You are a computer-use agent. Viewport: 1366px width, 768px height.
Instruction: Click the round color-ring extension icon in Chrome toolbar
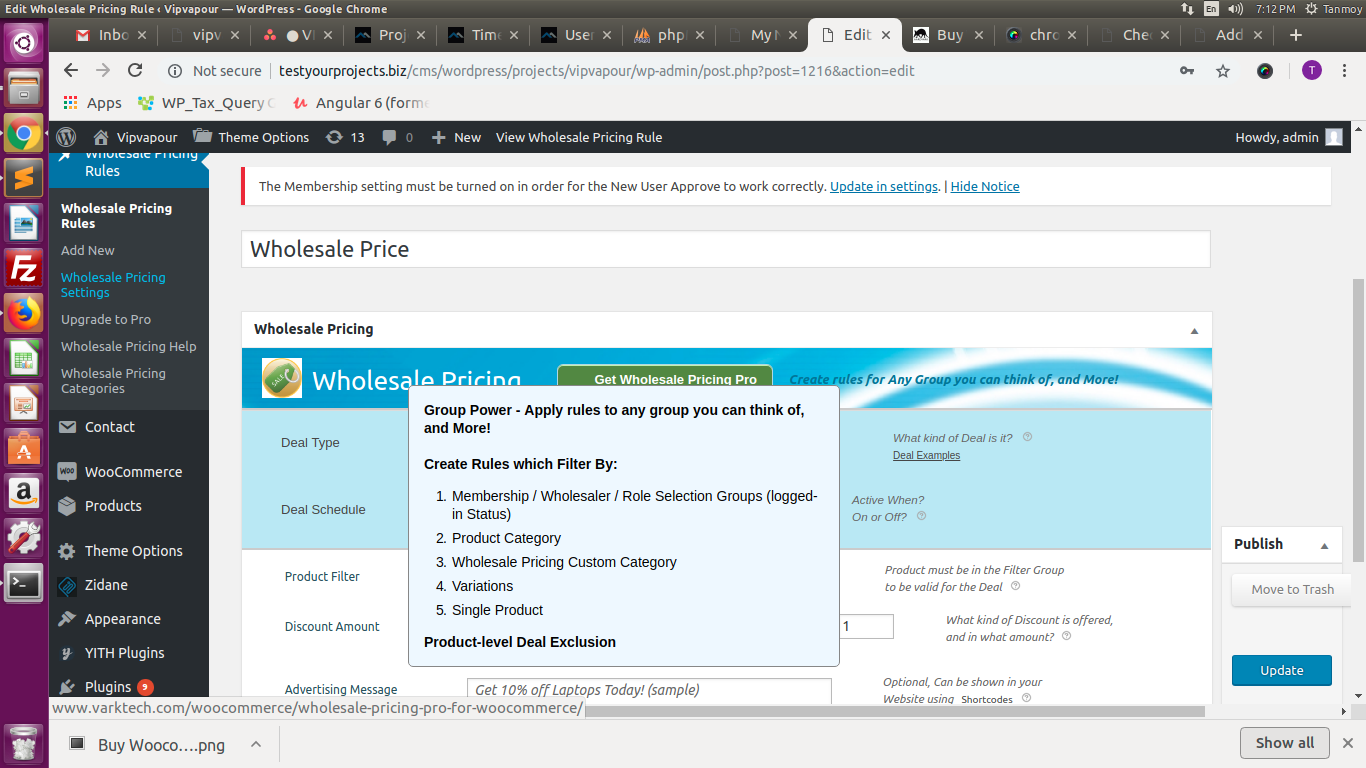pyautogui.click(x=1265, y=71)
